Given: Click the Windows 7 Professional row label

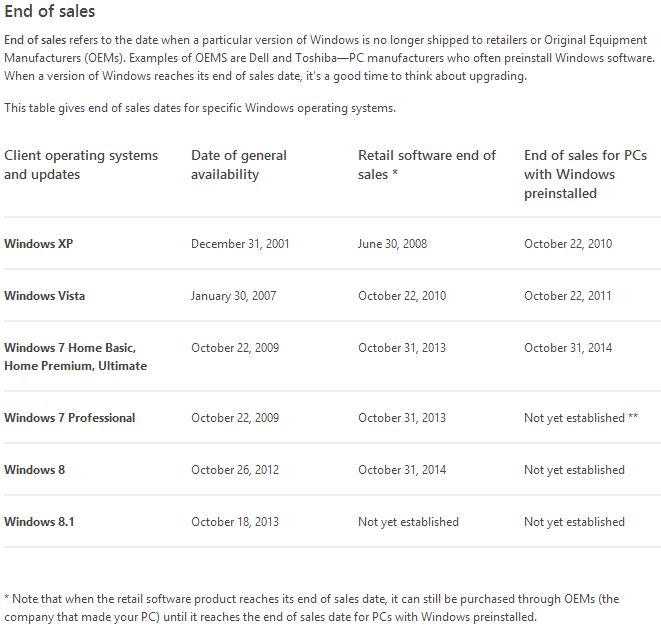Looking at the screenshot, I should 69,418.
